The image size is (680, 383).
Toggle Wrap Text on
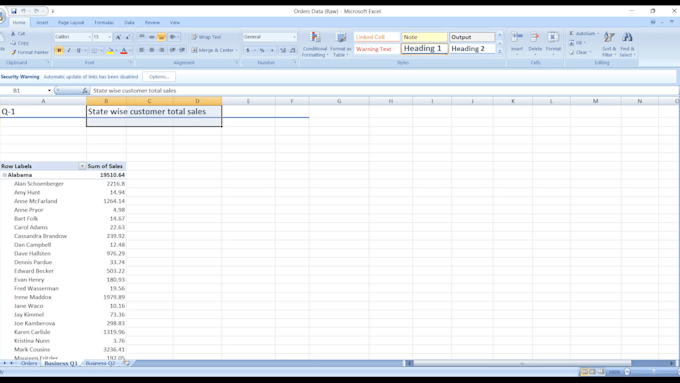[x=206, y=37]
